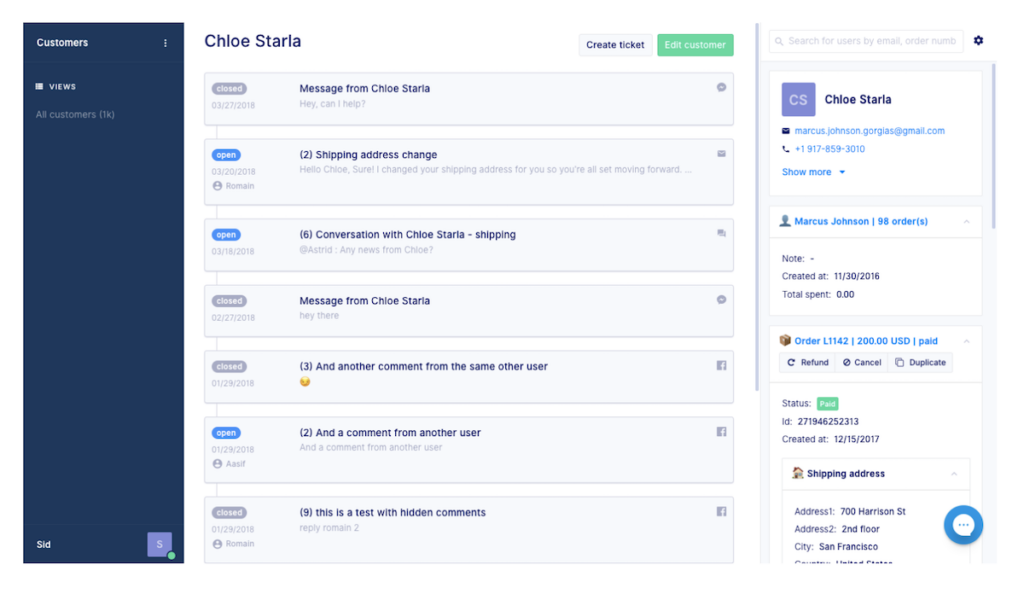
Task: Open the live chat bubble widget
Action: tap(963, 525)
